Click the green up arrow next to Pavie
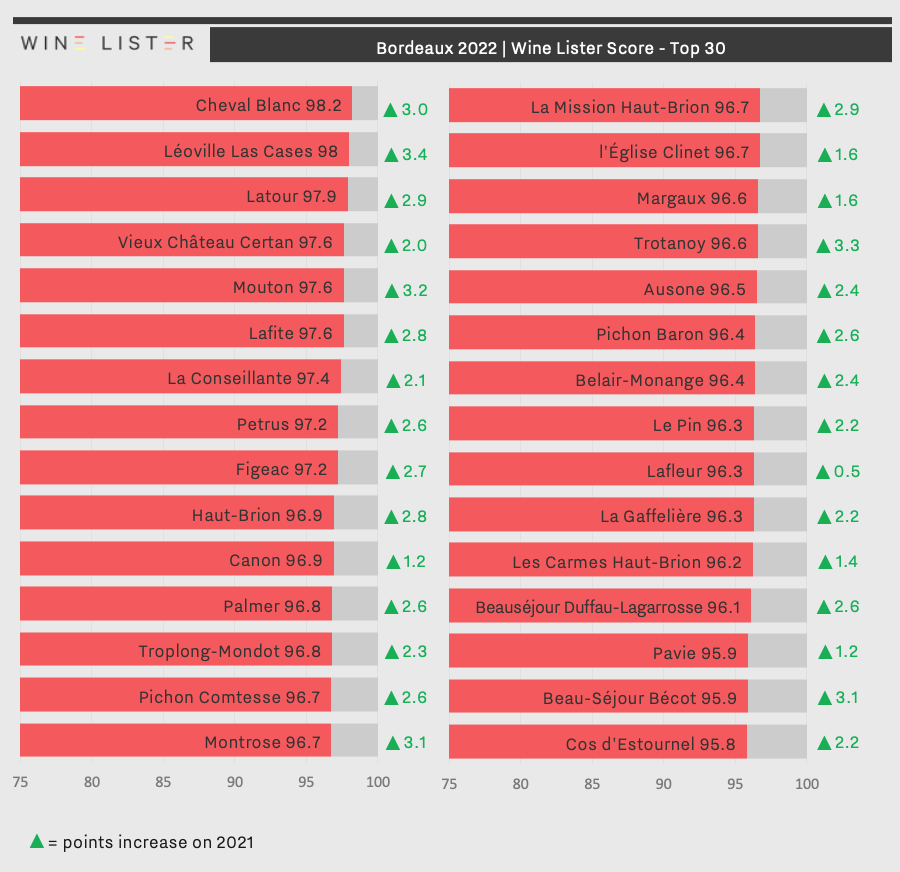 pos(825,652)
